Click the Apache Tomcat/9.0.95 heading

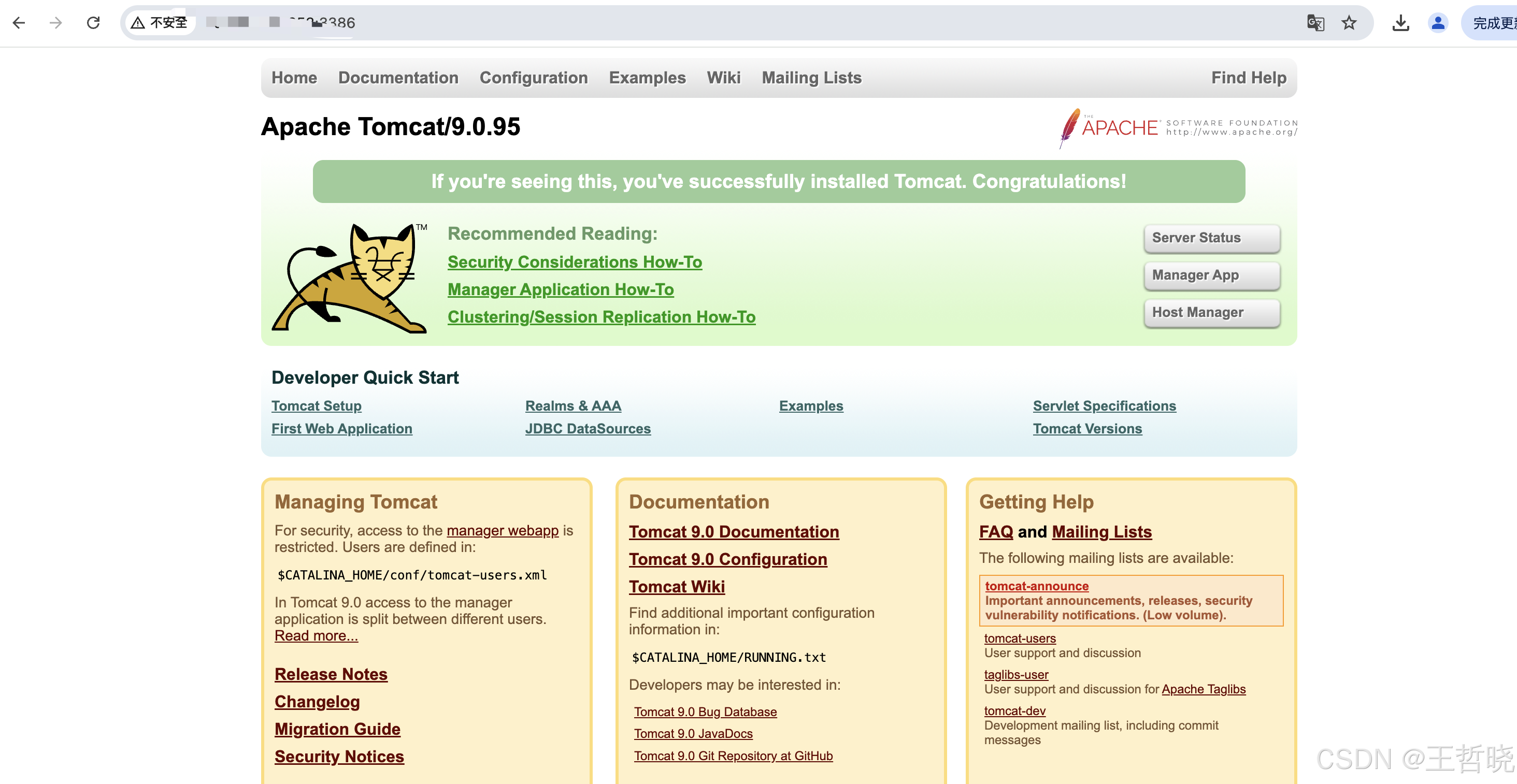(x=391, y=126)
